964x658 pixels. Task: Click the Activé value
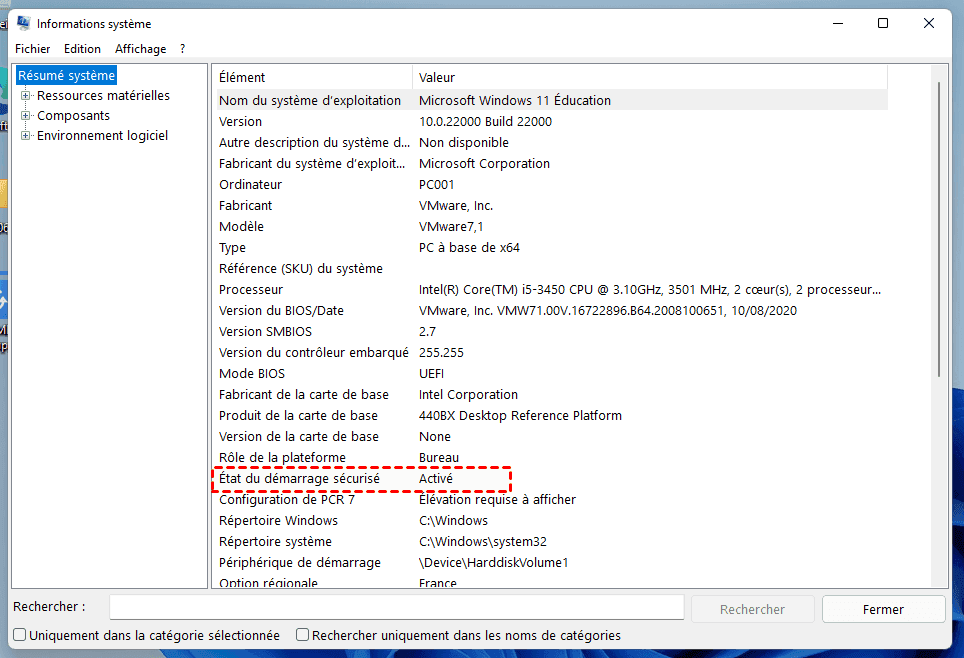pos(435,478)
